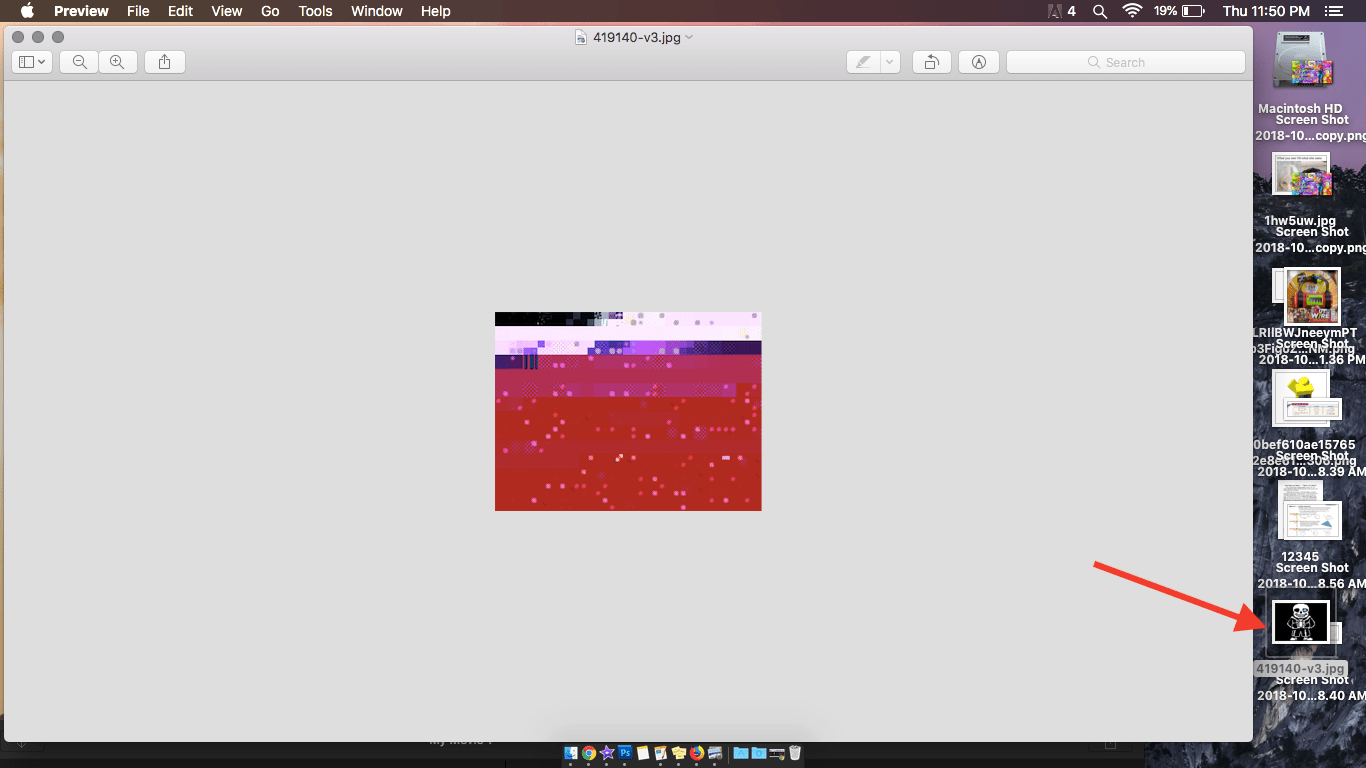Expand the highlight color dropdown arrow

click(x=890, y=62)
